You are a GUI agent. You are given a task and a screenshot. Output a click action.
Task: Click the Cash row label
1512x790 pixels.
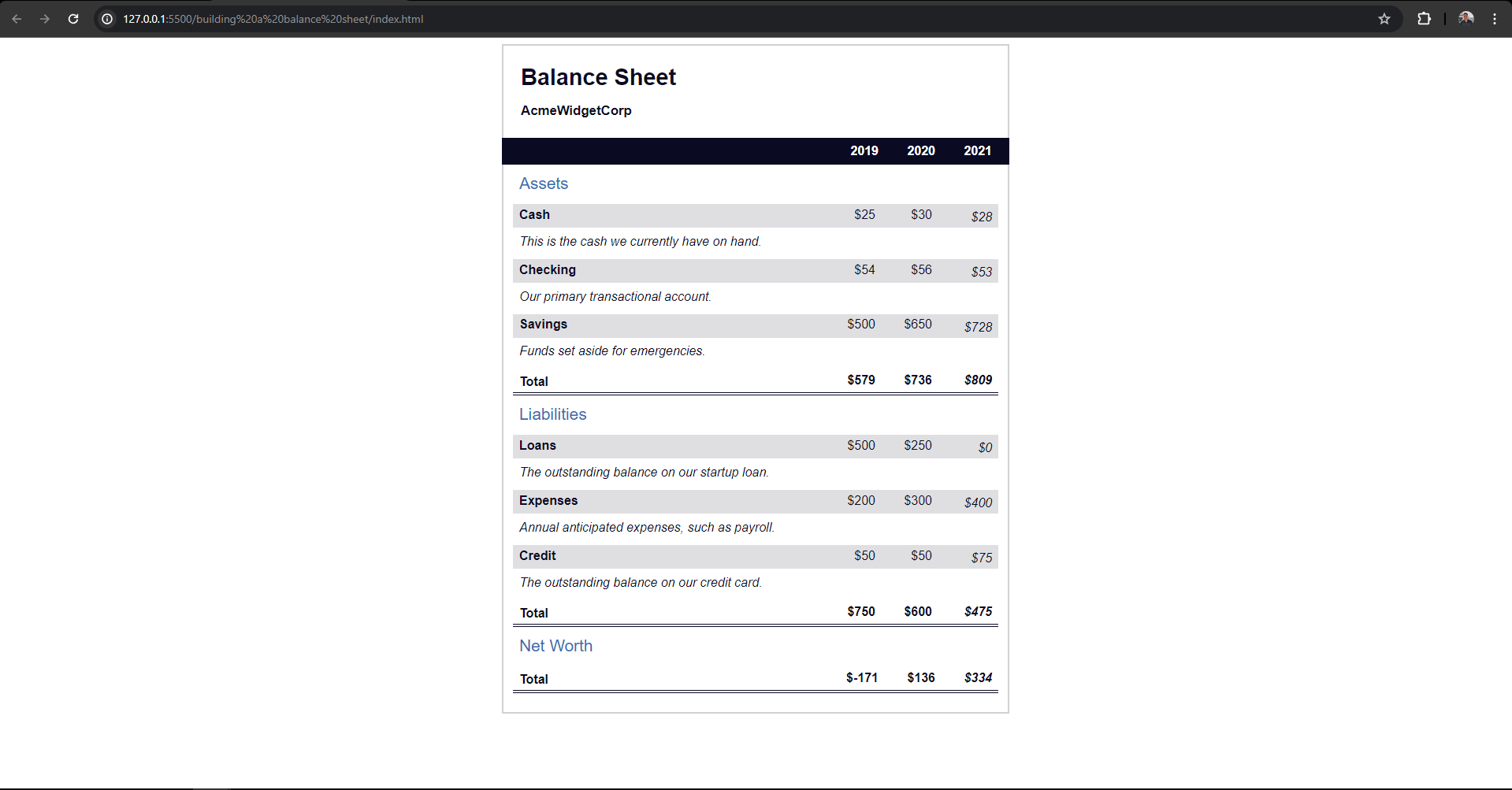tap(534, 215)
